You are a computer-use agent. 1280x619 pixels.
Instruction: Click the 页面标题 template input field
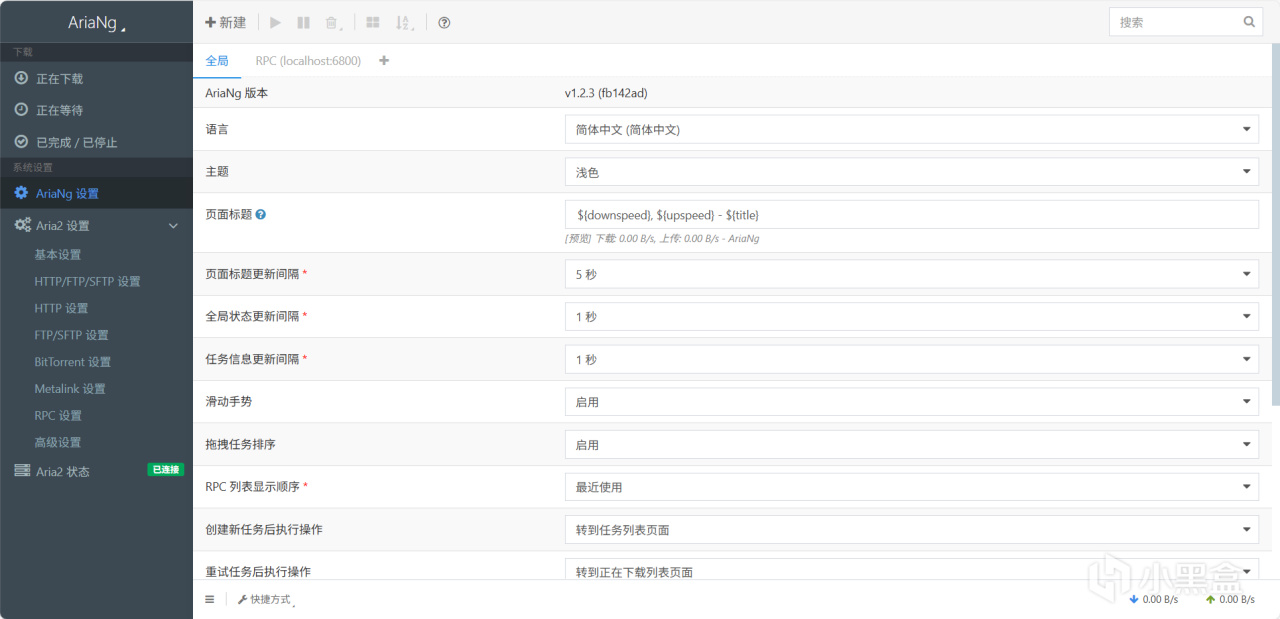coord(912,215)
